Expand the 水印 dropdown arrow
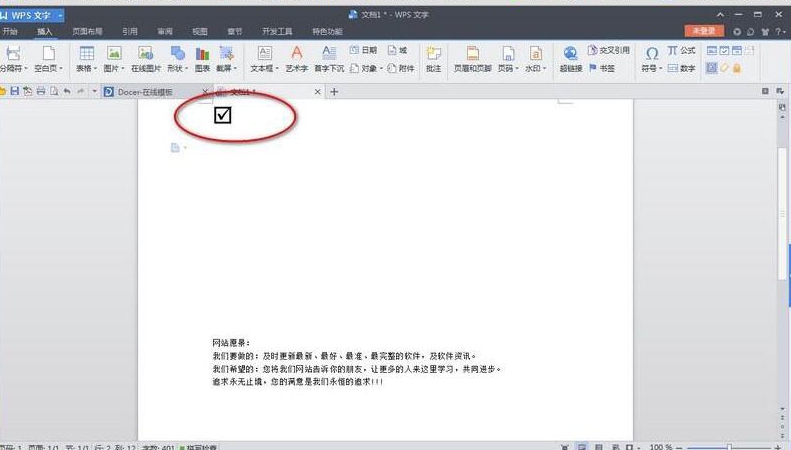791x450 pixels. (544, 68)
